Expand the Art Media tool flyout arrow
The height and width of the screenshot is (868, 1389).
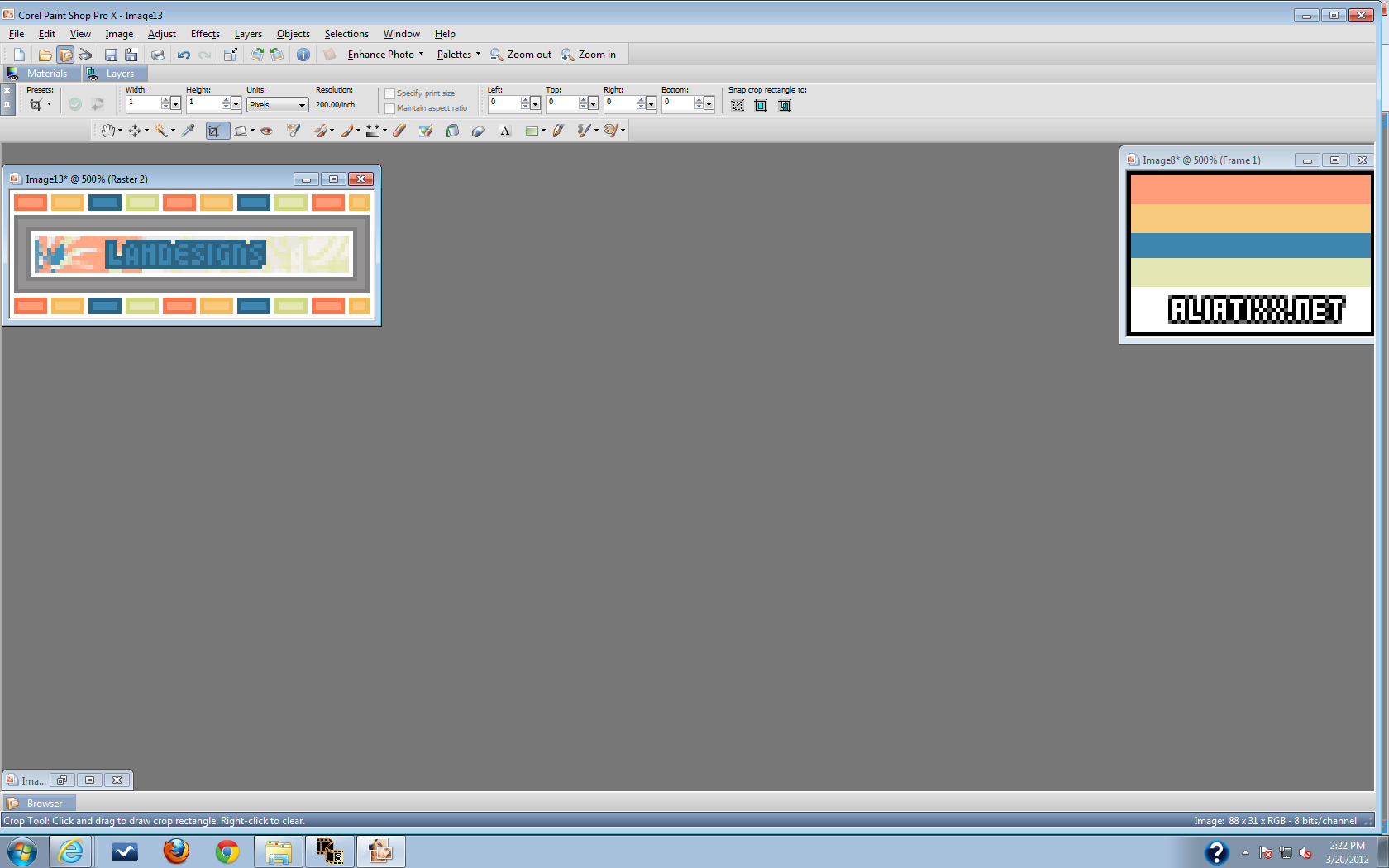tap(623, 131)
